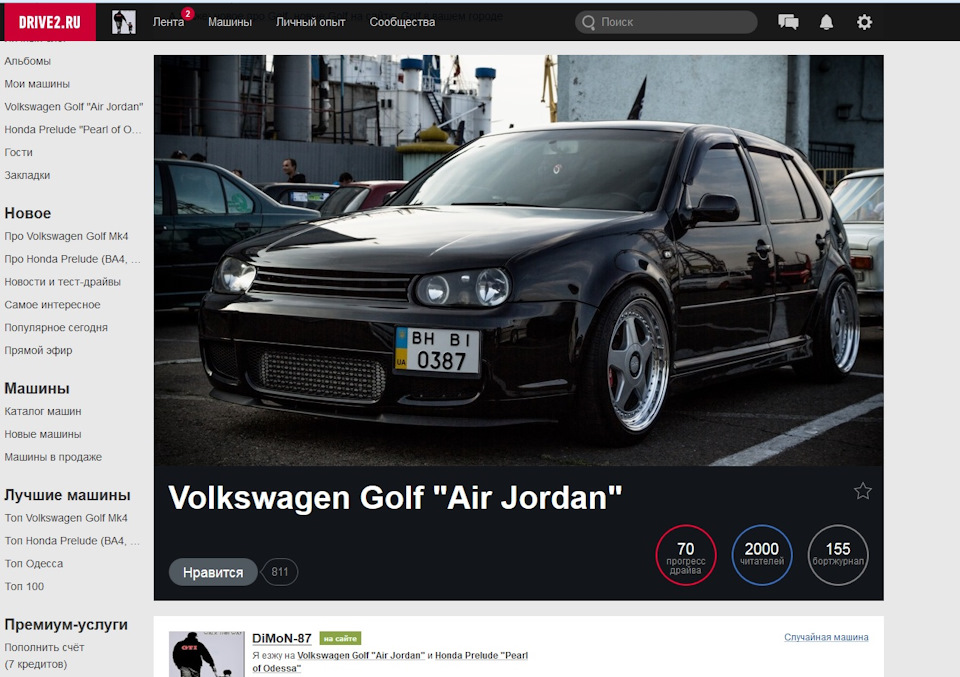
Task: Click the DRIVE2.RU logo
Action: click(x=50, y=22)
